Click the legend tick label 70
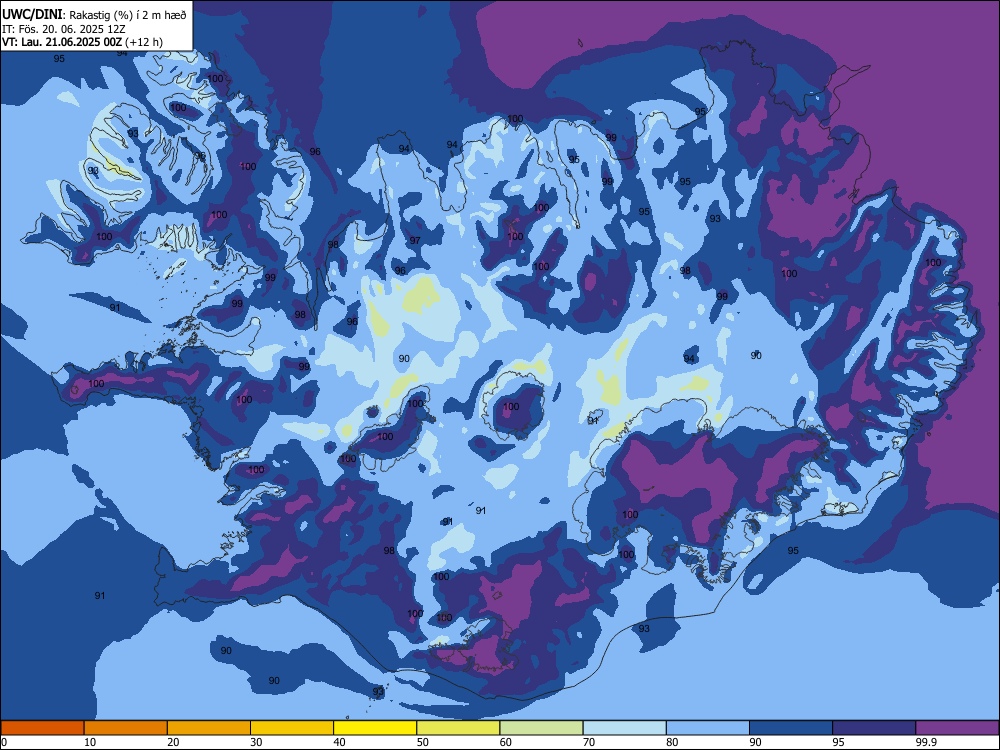Screen dimensions: 1000x750 (x=589, y=742)
